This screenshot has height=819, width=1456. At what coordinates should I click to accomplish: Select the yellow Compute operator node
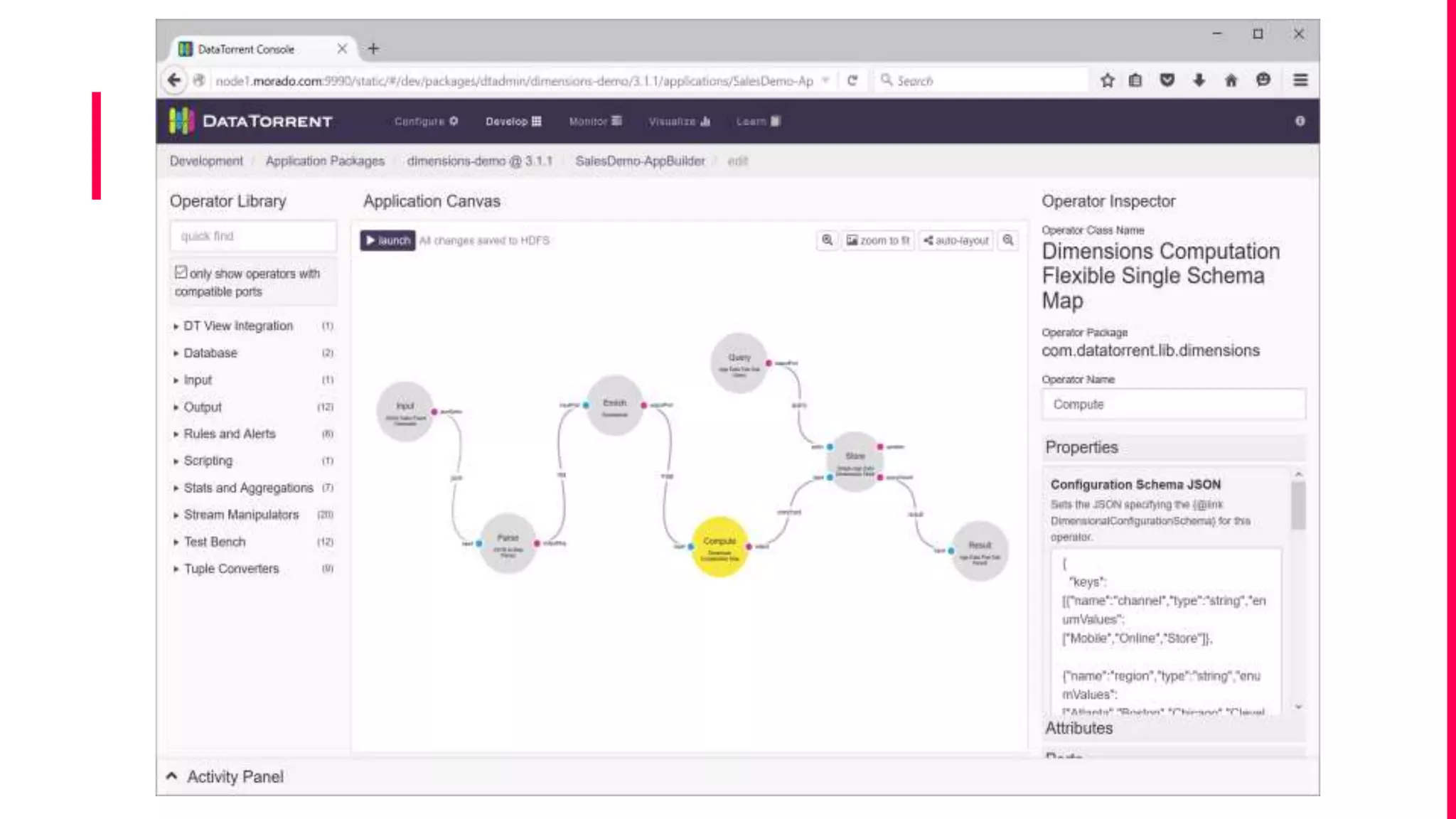click(719, 547)
